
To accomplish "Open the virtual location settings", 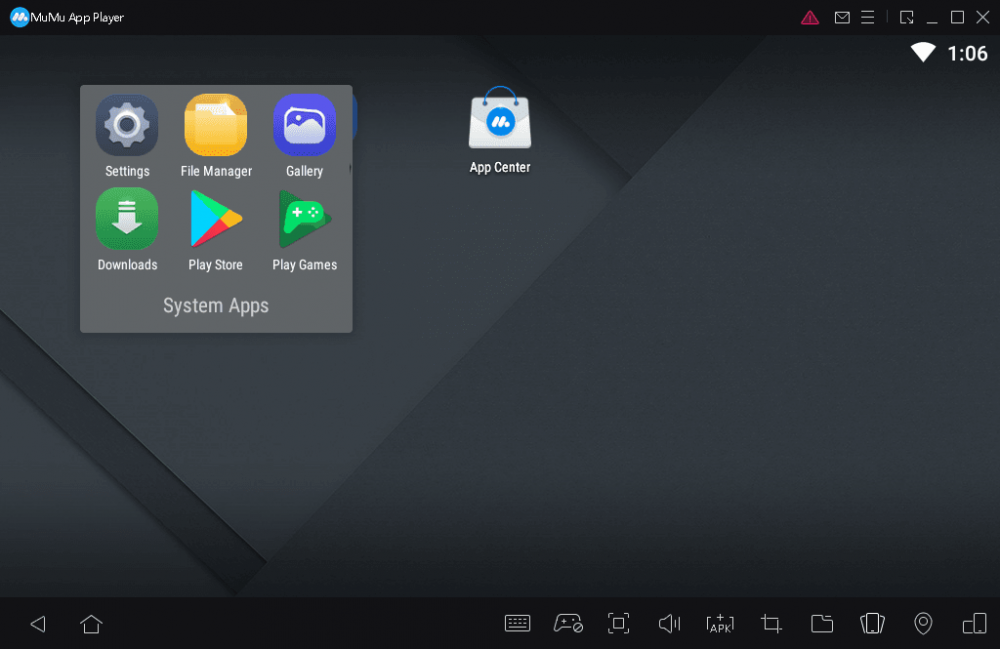I will (923, 623).
